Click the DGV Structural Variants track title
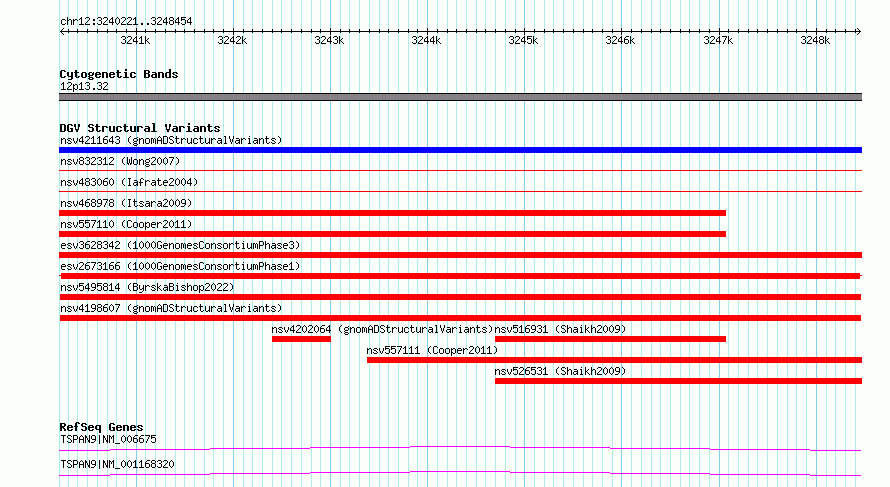This screenshot has width=890, height=487. [140, 128]
